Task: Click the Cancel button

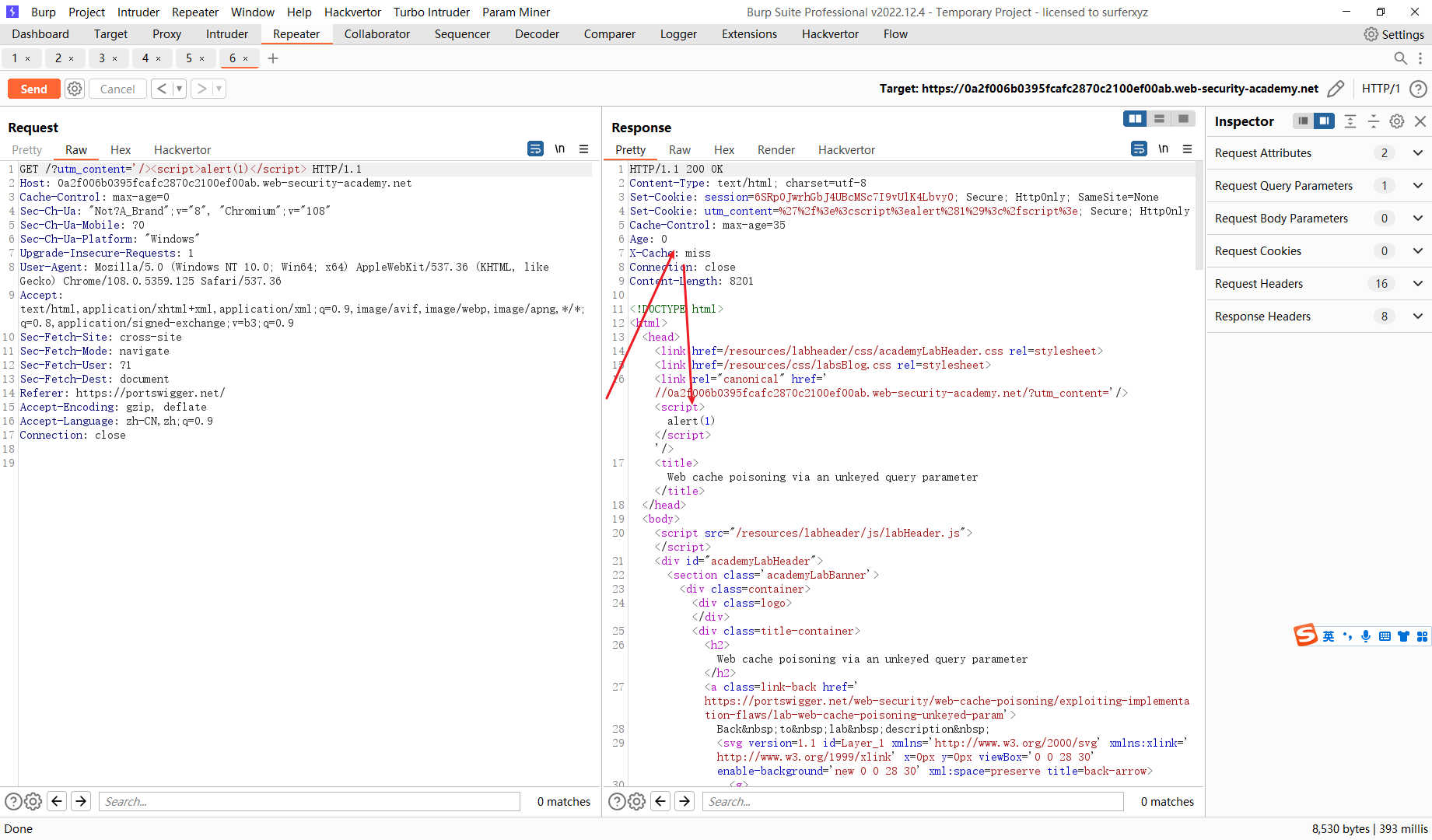Action: pyautogui.click(x=117, y=89)
